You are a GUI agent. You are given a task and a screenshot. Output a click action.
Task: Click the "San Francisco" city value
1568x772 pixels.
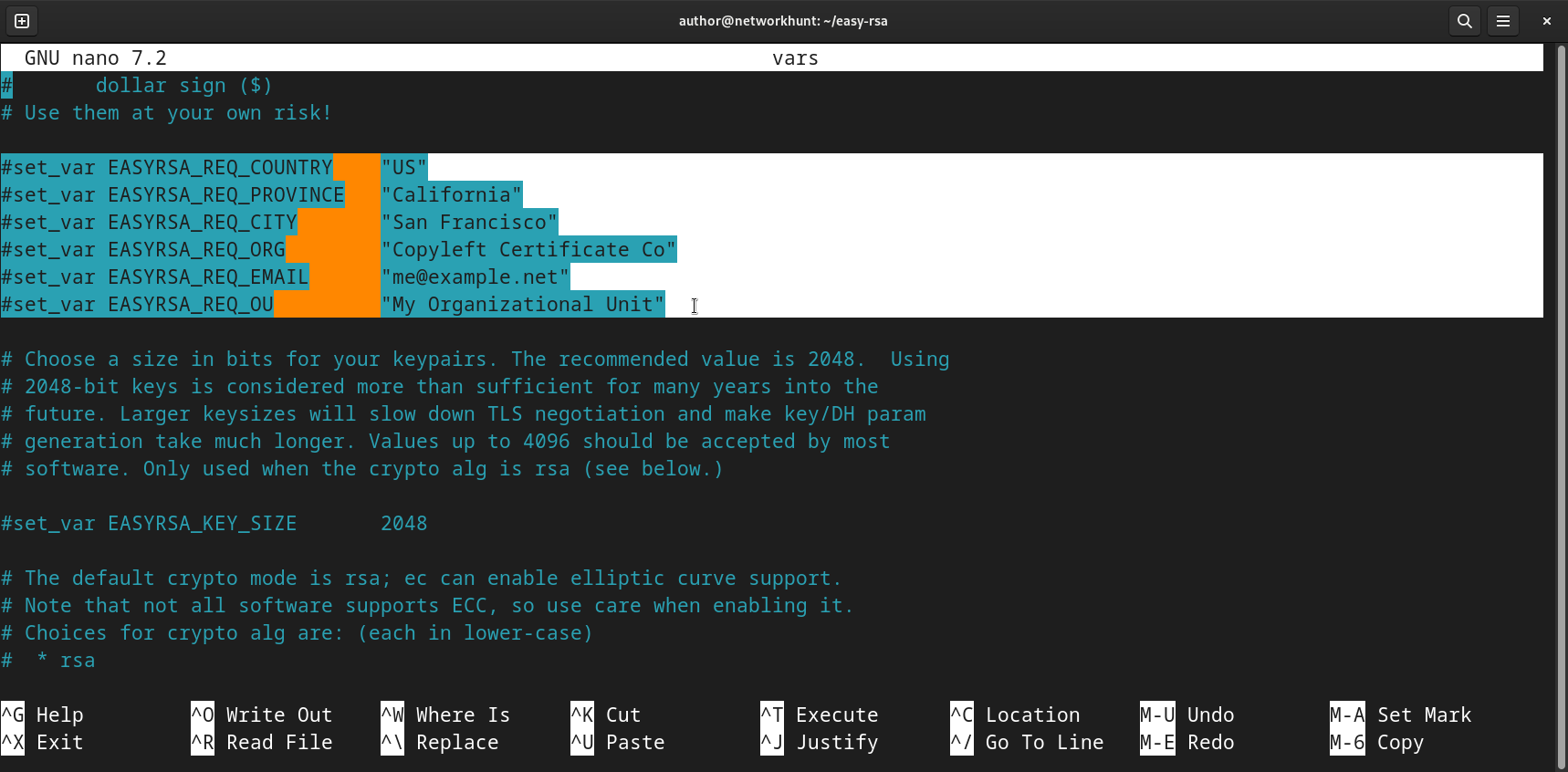pyautogui.click(x=469, y=223)
